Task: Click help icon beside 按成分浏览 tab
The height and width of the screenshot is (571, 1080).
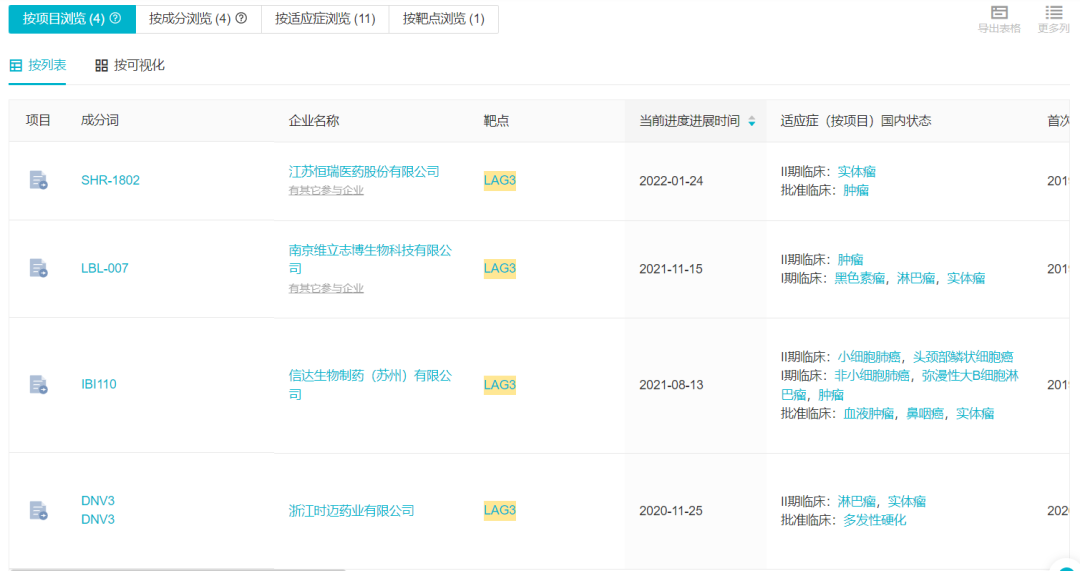Action: 241,18
